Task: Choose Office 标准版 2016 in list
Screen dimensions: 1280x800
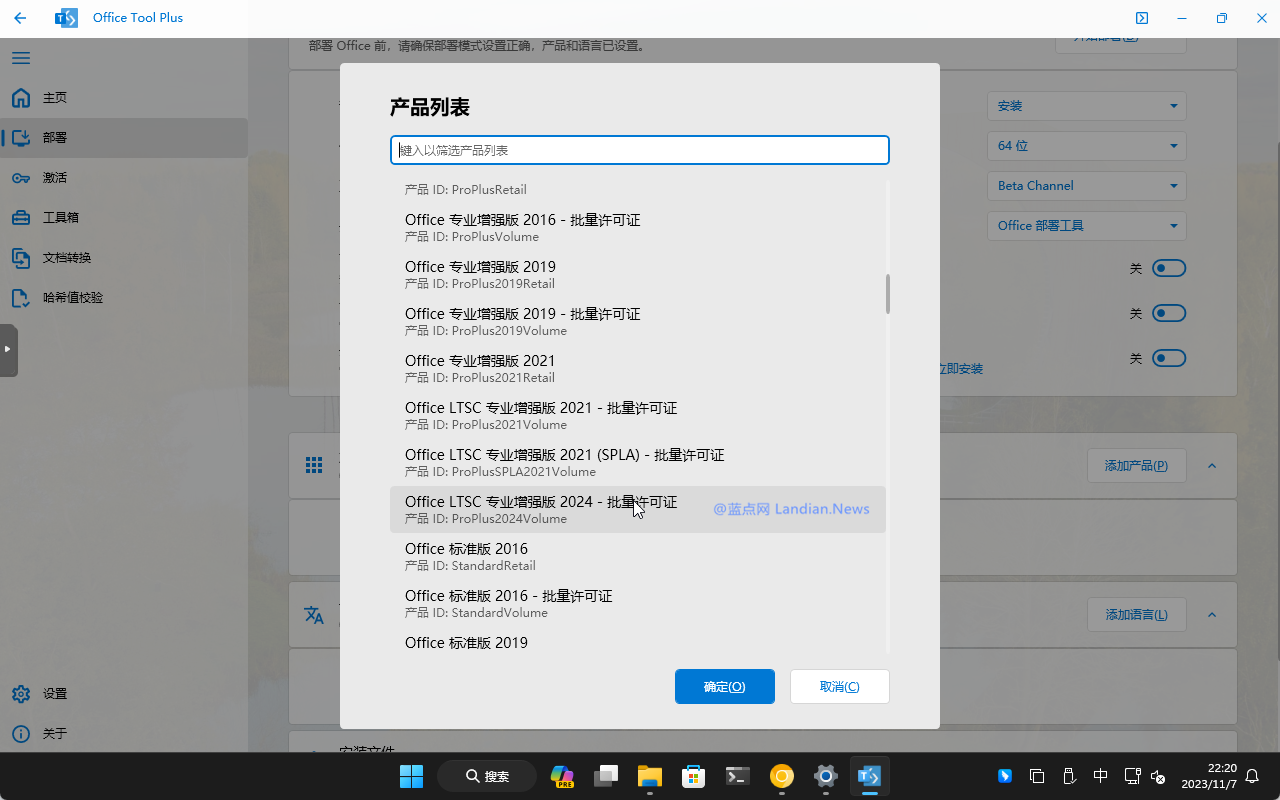Action: (x=466, y=556)
